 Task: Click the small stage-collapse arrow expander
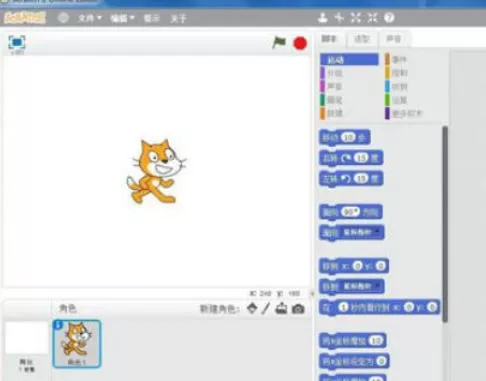click(x=312, y=294)
